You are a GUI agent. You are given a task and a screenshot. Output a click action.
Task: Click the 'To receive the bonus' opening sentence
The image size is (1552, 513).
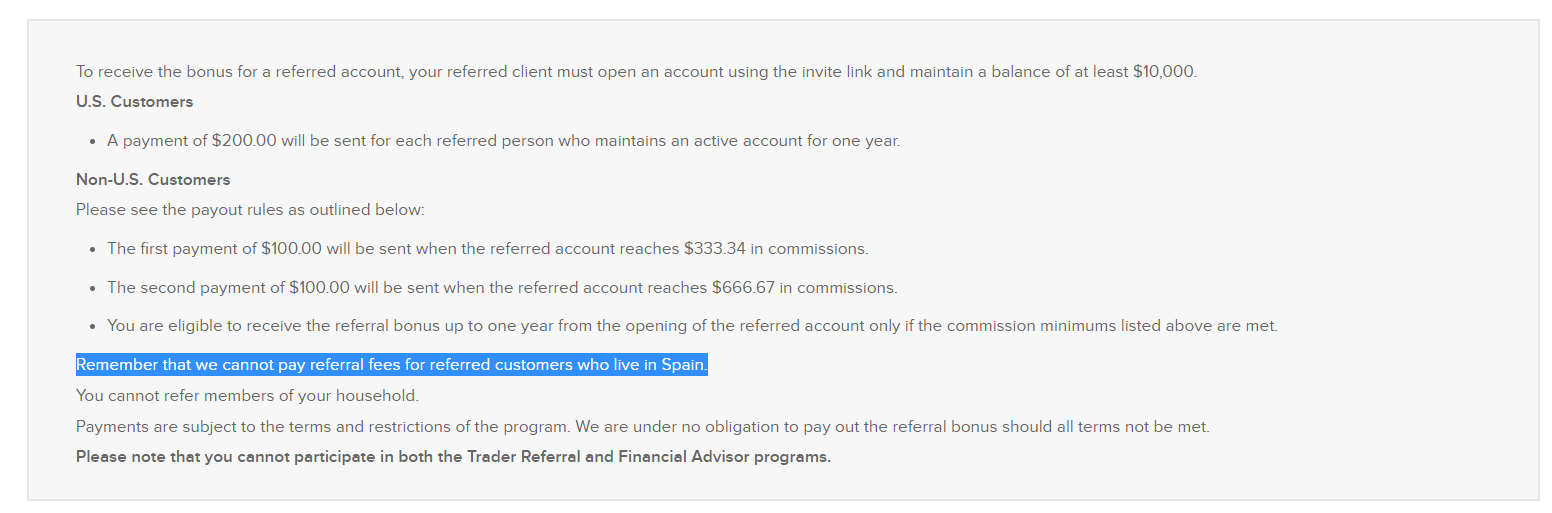coord(635,72)
